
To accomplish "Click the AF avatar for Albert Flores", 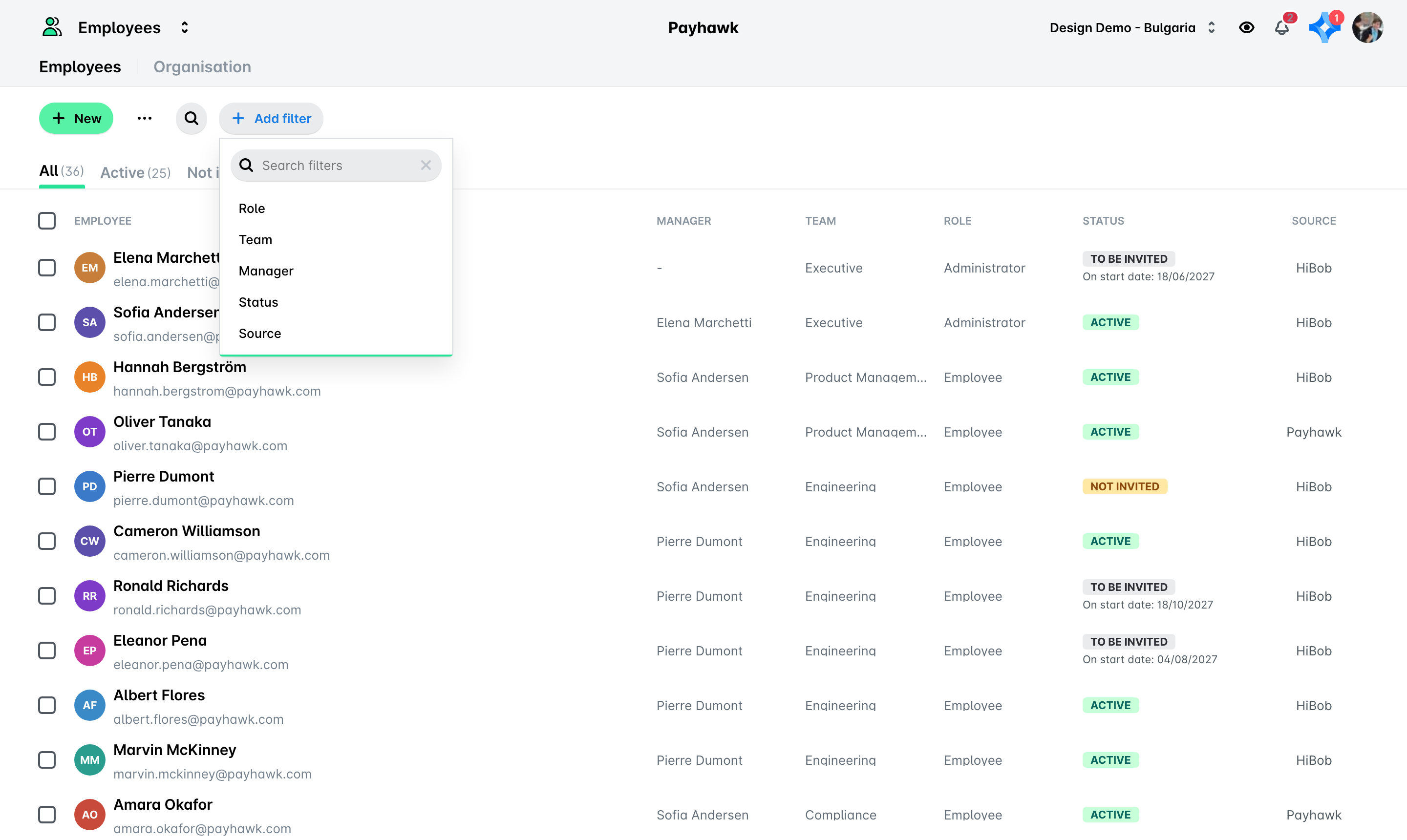I will click(89, 705).
